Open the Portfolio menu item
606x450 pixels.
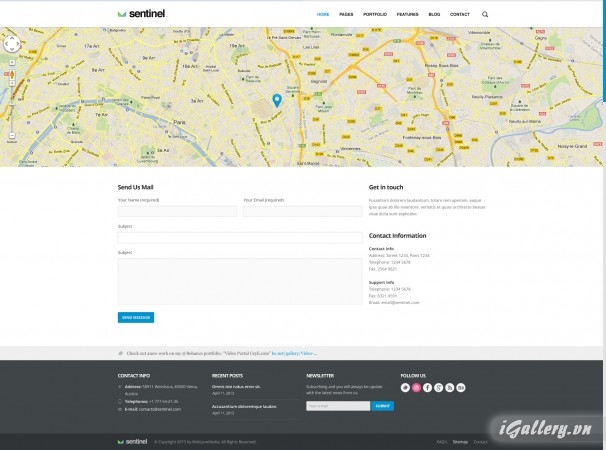[x=374, y=15]
